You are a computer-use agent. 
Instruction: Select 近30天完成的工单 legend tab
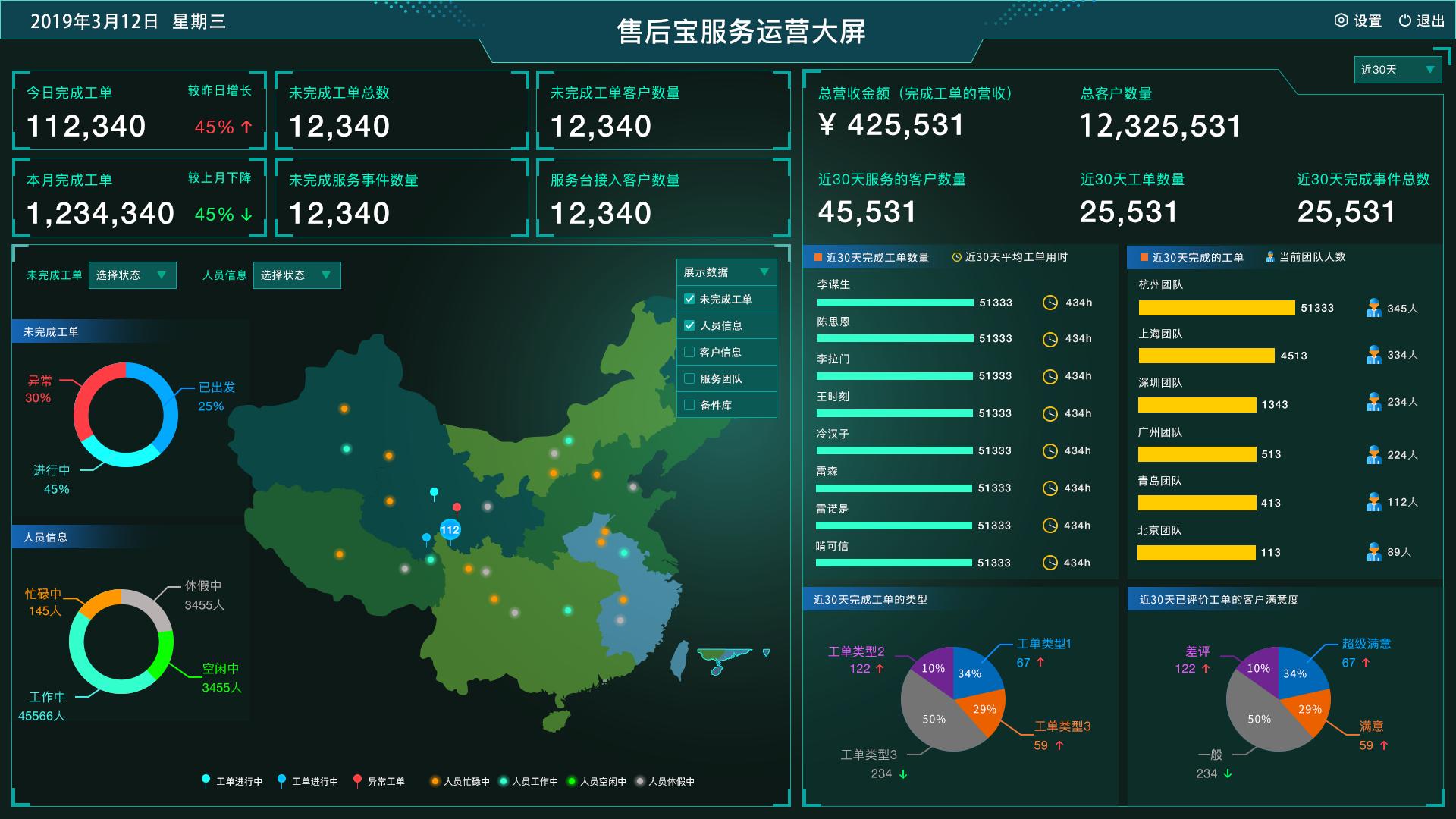coord(1191,258)
